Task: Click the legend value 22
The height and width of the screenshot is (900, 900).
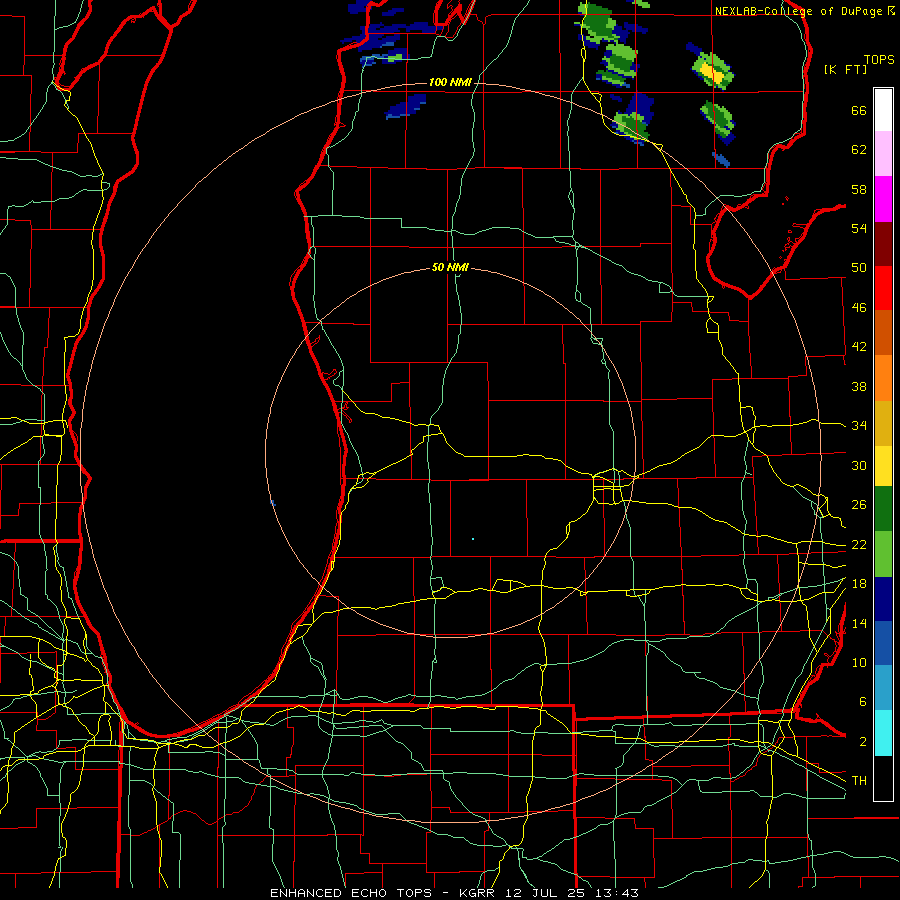Action: pyautogui.click(x=859, y=545)
